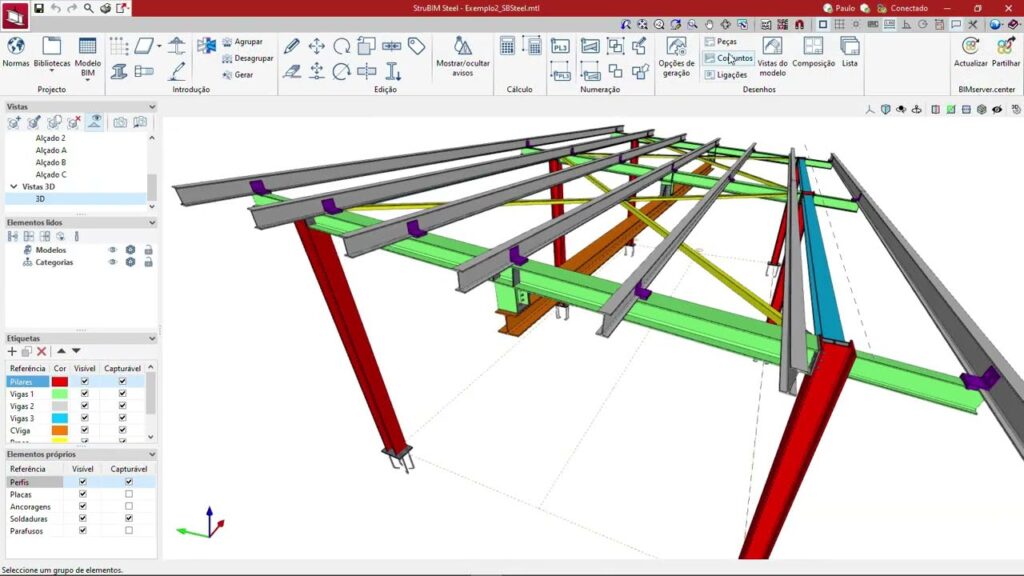This screenshot has width=1024, height=576.
Task: Collapse the Vistas 3D tree node
Action: pos(13,186)
